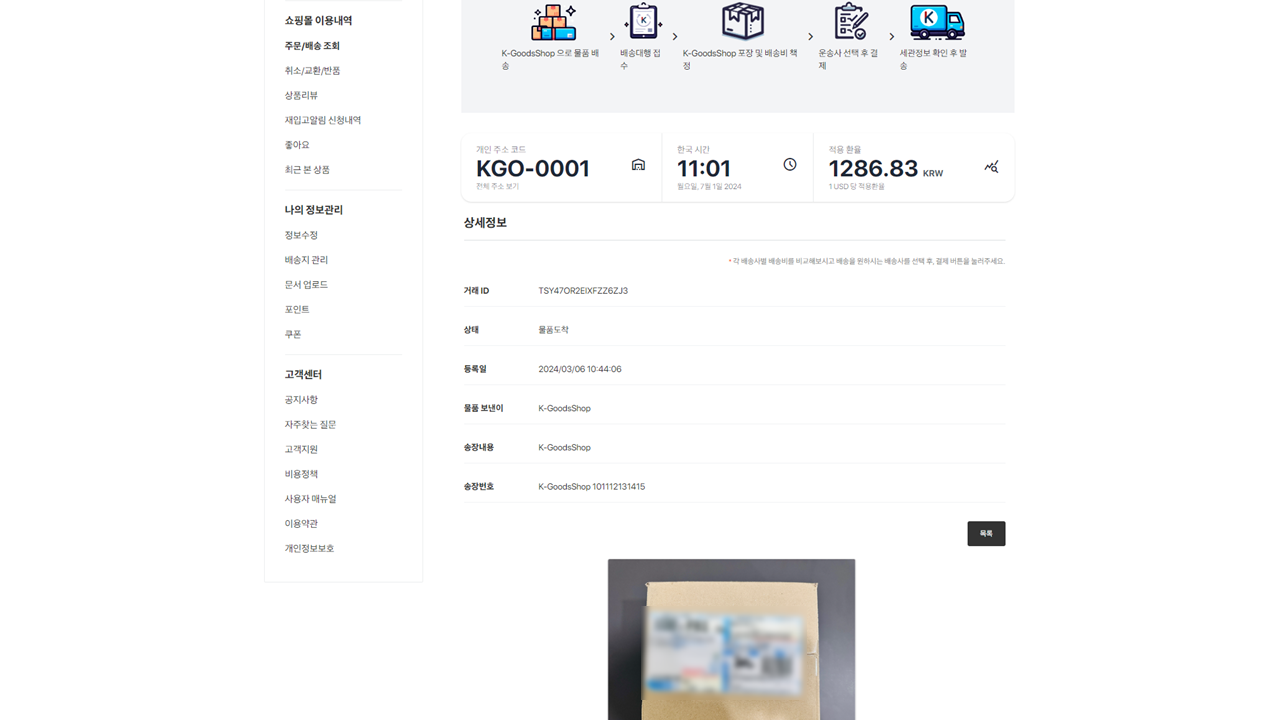Click the warehouse icon beside KGO-0001

point(638,165)
